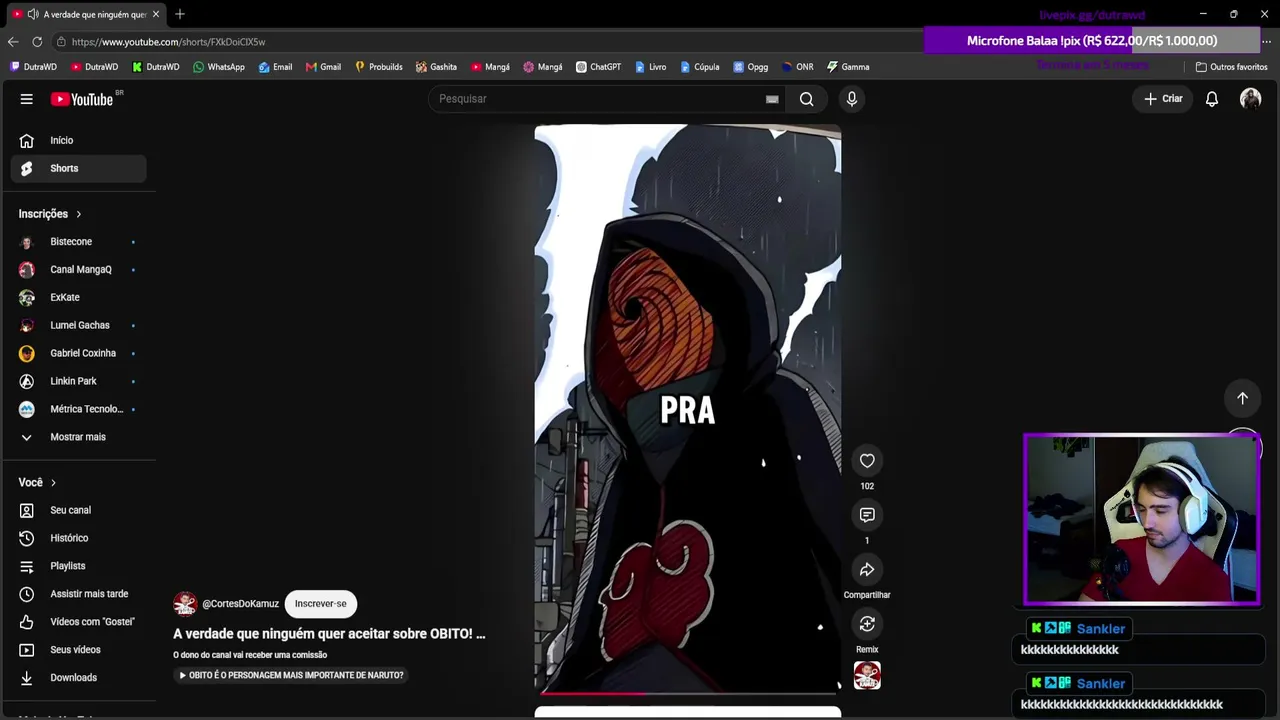Viewport: 1280px width, 720px height.
Task: Open the Livro bookmark
Action: 649,67
